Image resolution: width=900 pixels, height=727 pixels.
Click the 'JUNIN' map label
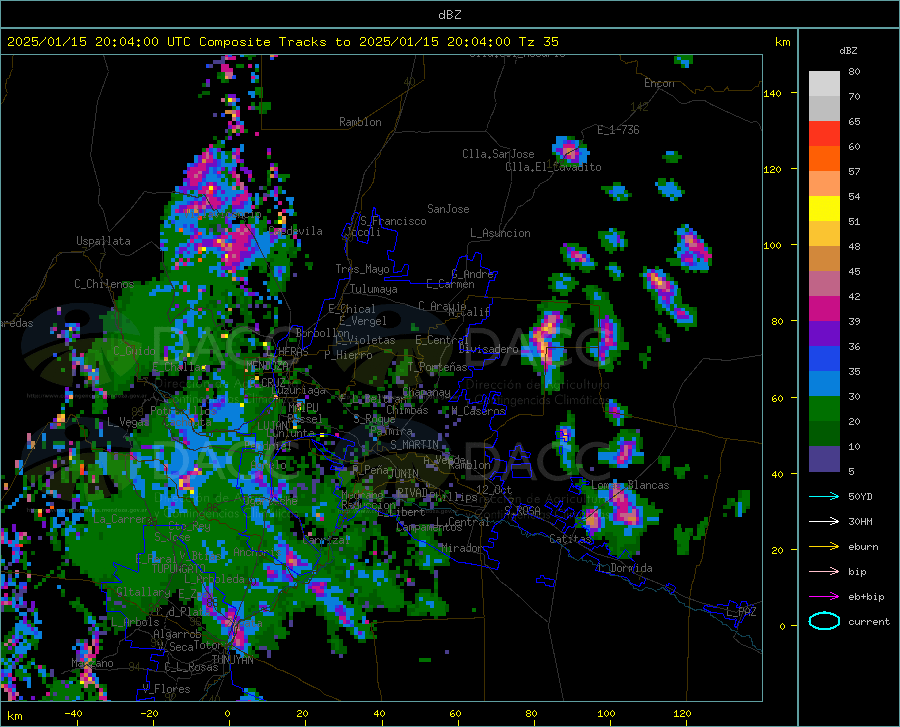coord(404,473)
